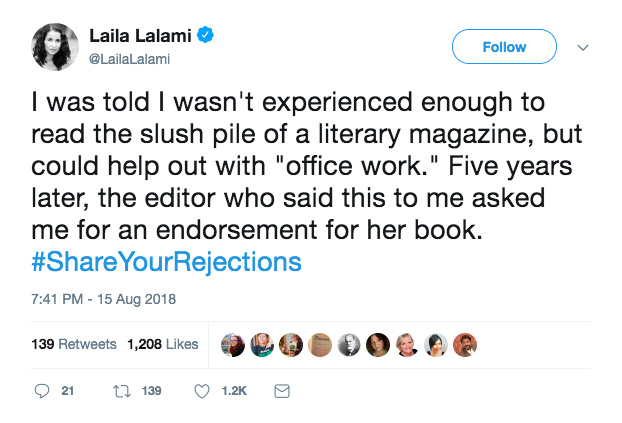Like the tweet with the heart icon
Screen dimensions: 622x423
203,390
